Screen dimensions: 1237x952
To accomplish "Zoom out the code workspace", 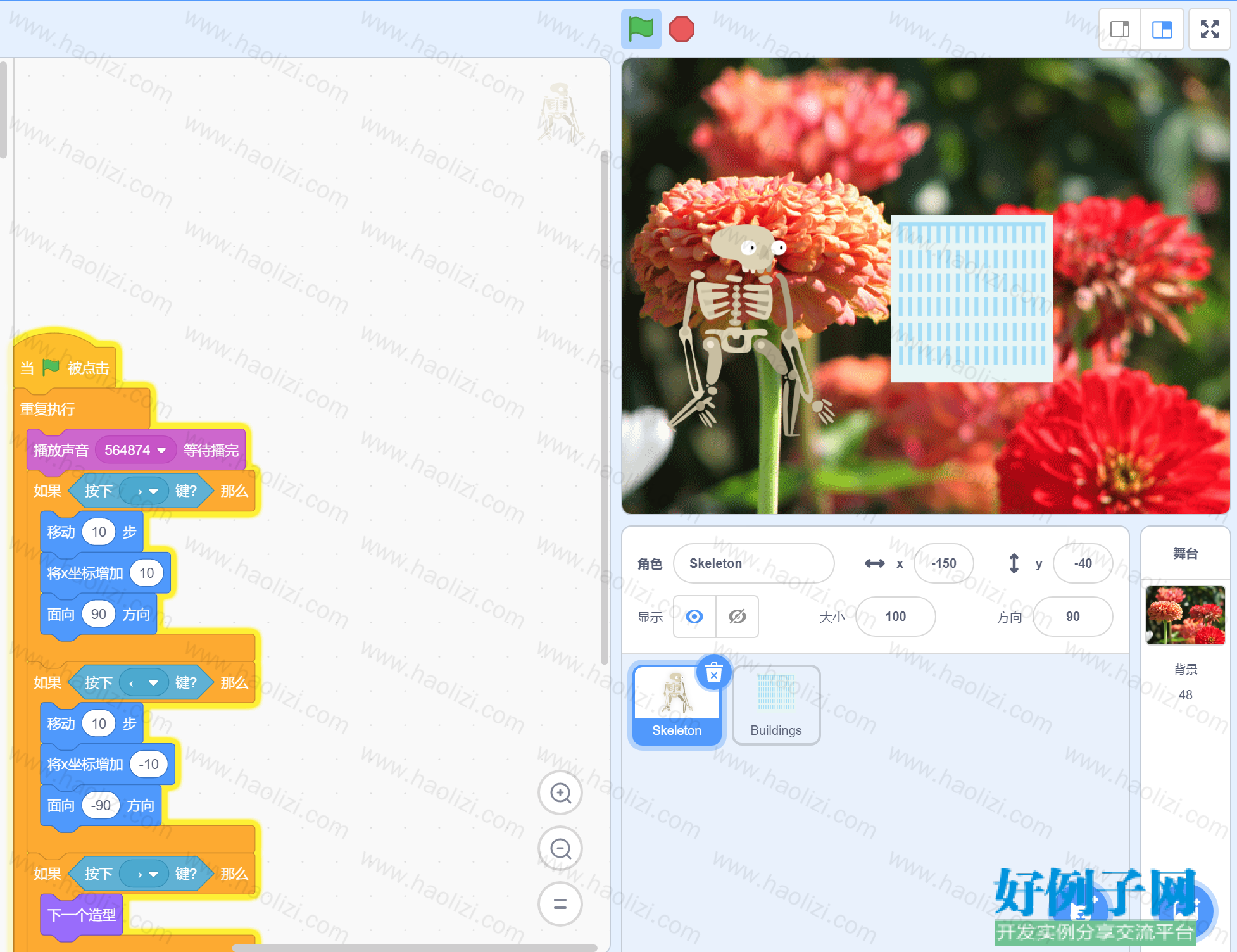I will [x=560, y=848].
